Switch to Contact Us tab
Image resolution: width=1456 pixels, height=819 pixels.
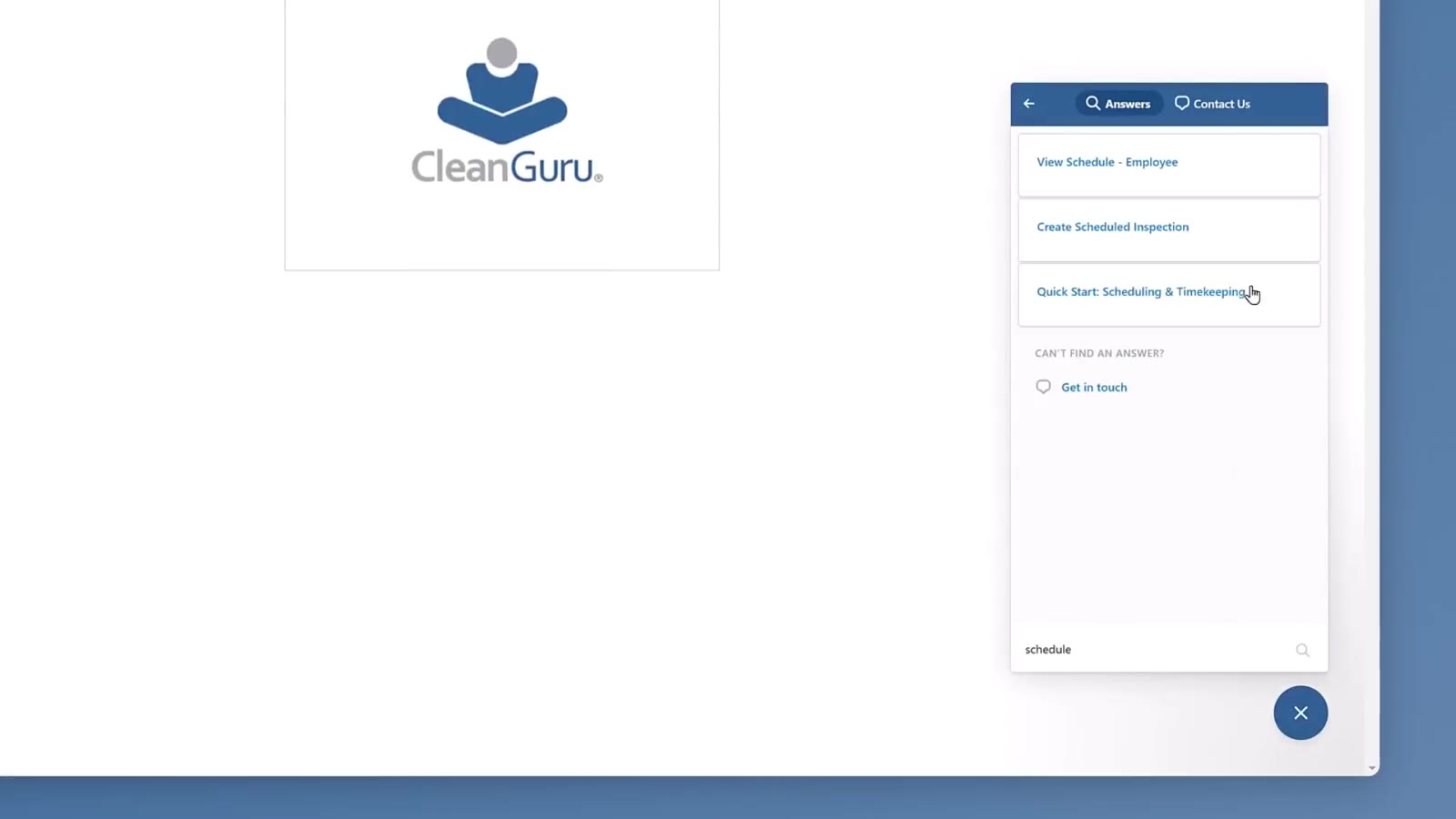pyautogui.click(x=1212, y=104)
